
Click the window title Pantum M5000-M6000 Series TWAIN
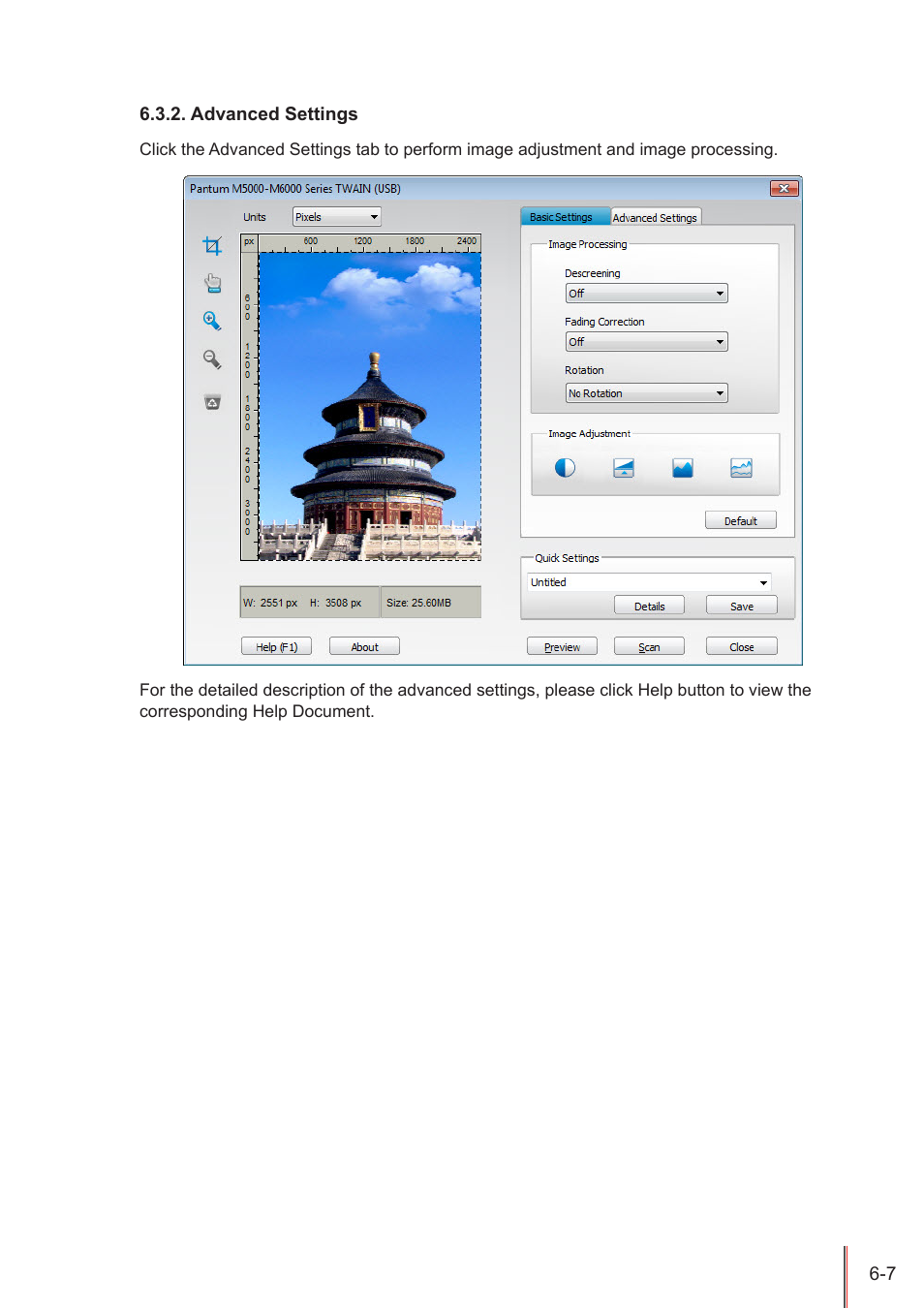(x=294, y=189)
